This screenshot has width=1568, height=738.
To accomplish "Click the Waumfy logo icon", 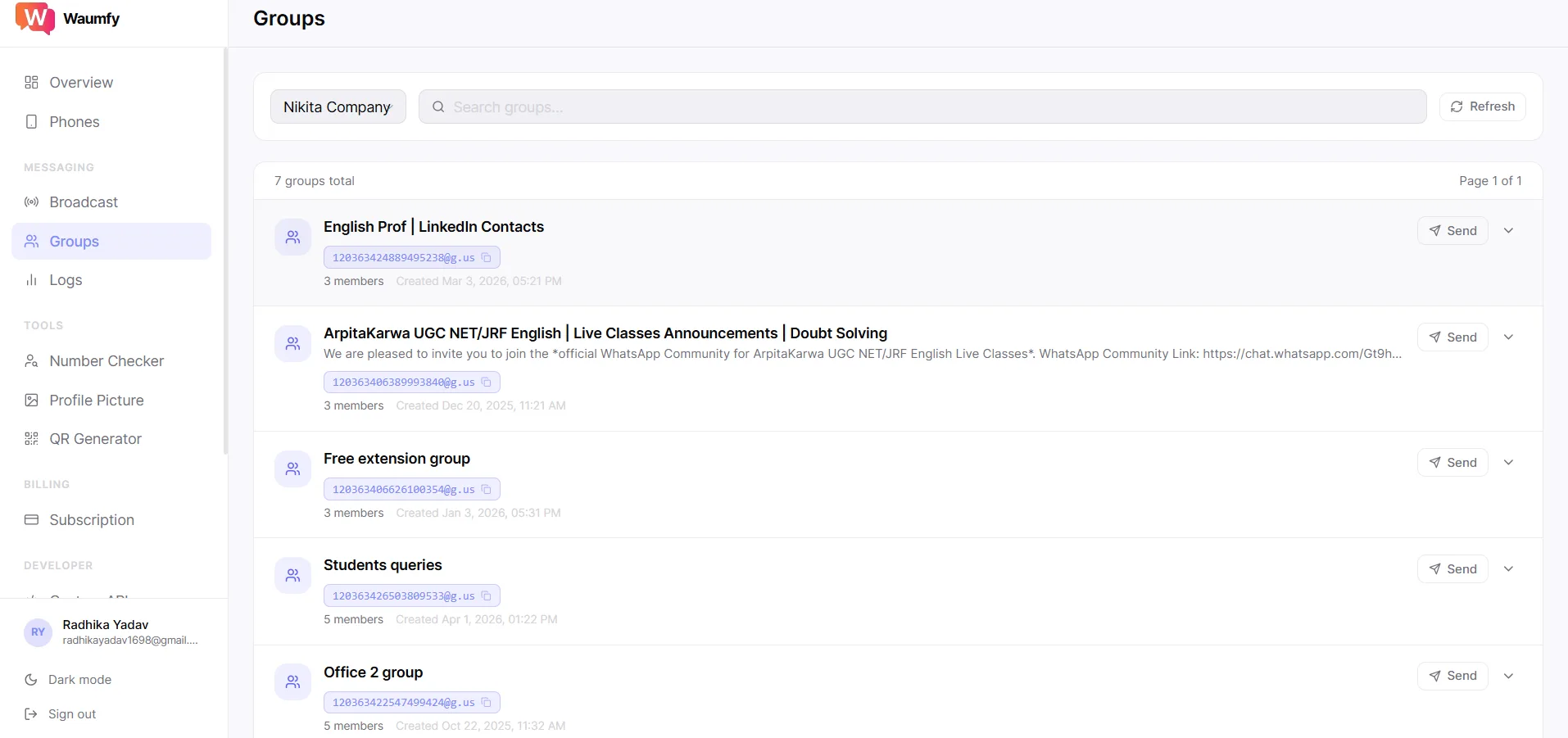I will point(34,18).
